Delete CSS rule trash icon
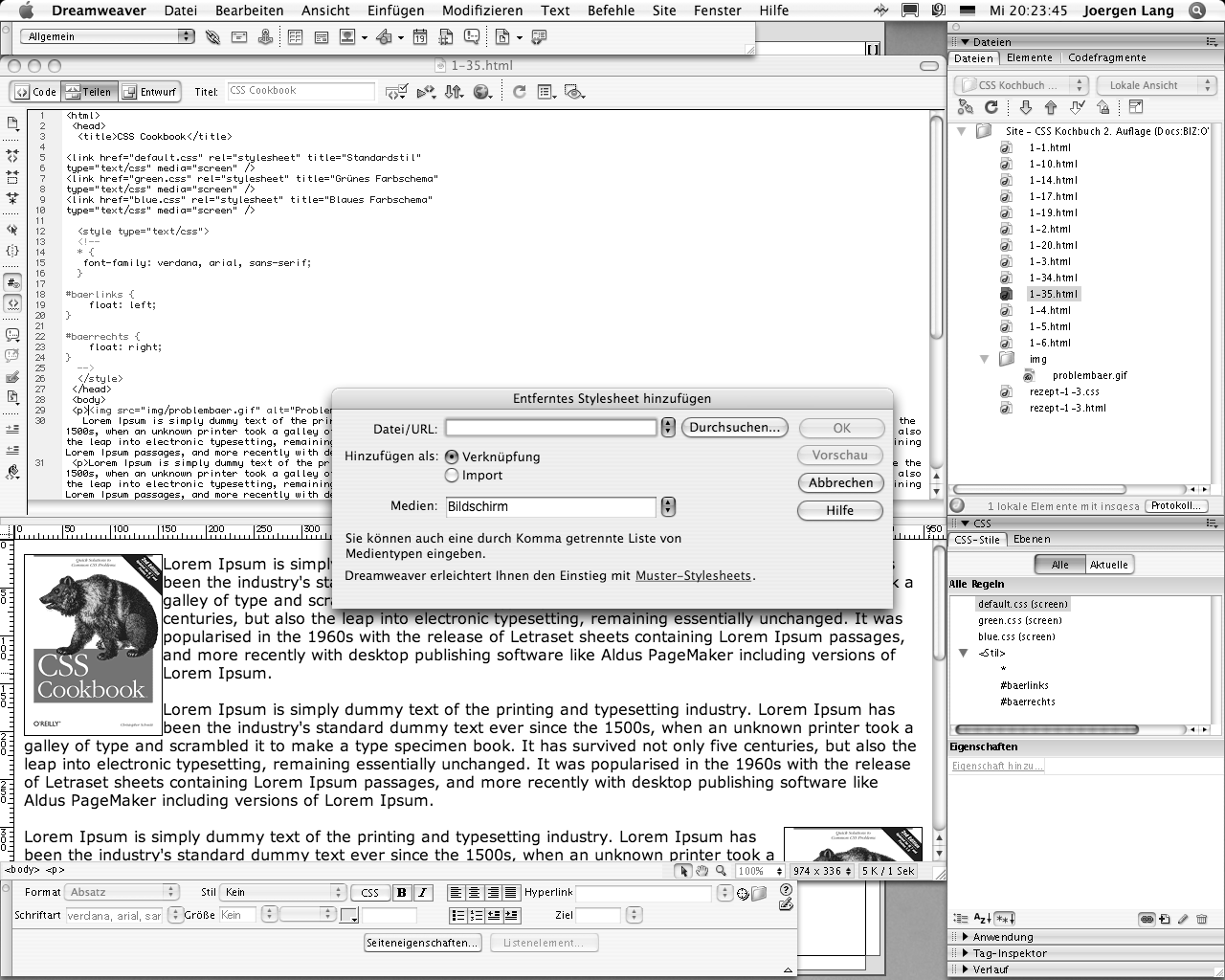 (x=1202, y=919)
